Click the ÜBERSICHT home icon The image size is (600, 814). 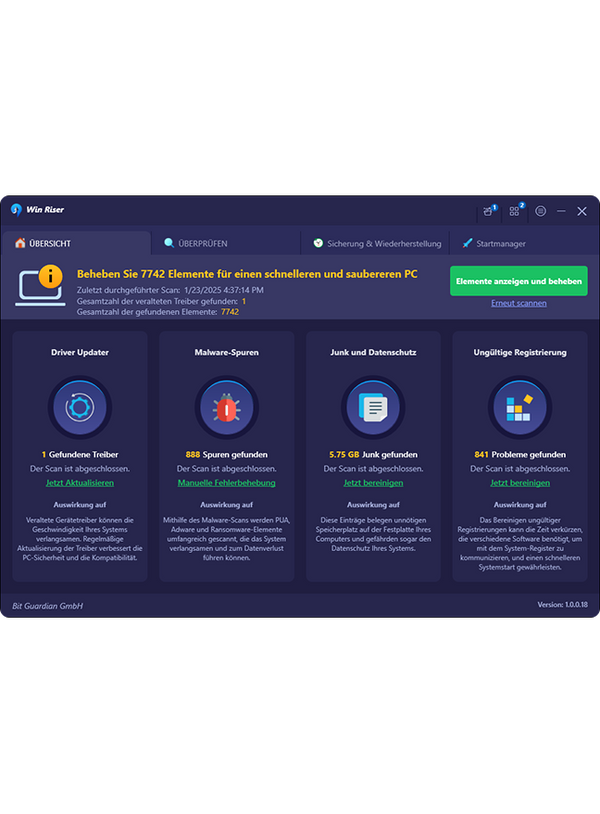click(20, 242)
